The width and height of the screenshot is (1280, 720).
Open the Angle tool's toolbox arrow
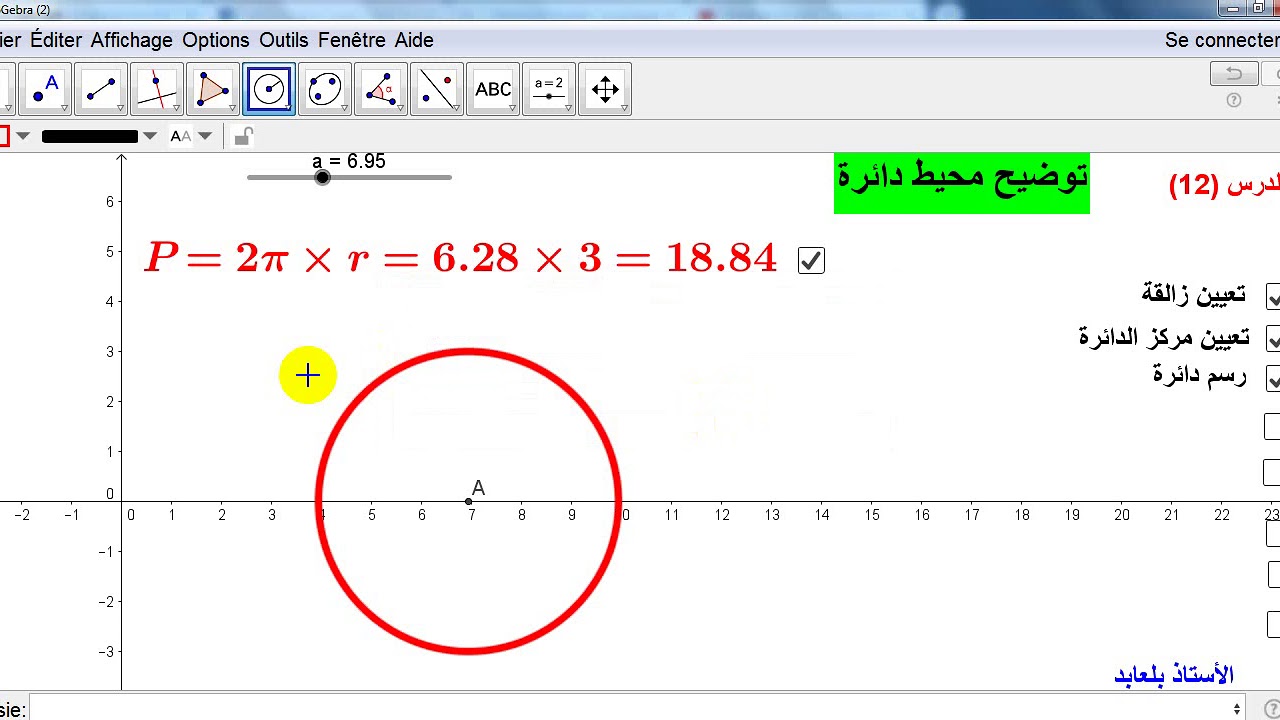coord(400,108)
